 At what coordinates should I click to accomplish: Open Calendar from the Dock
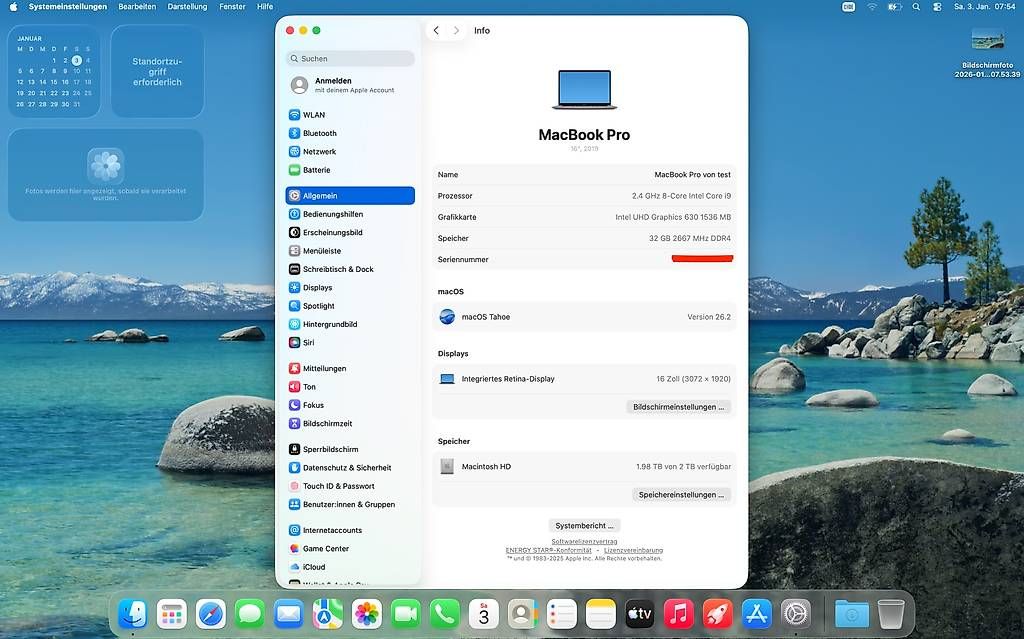click(x=483, y=614)
